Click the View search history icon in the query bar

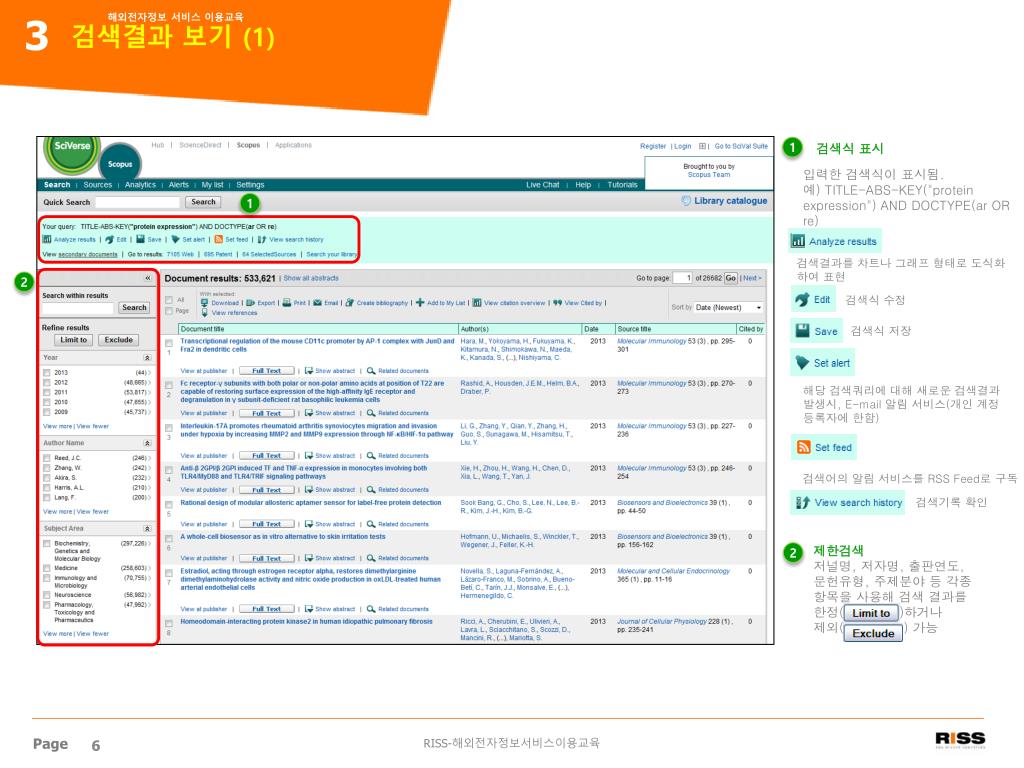coord(262,240)
